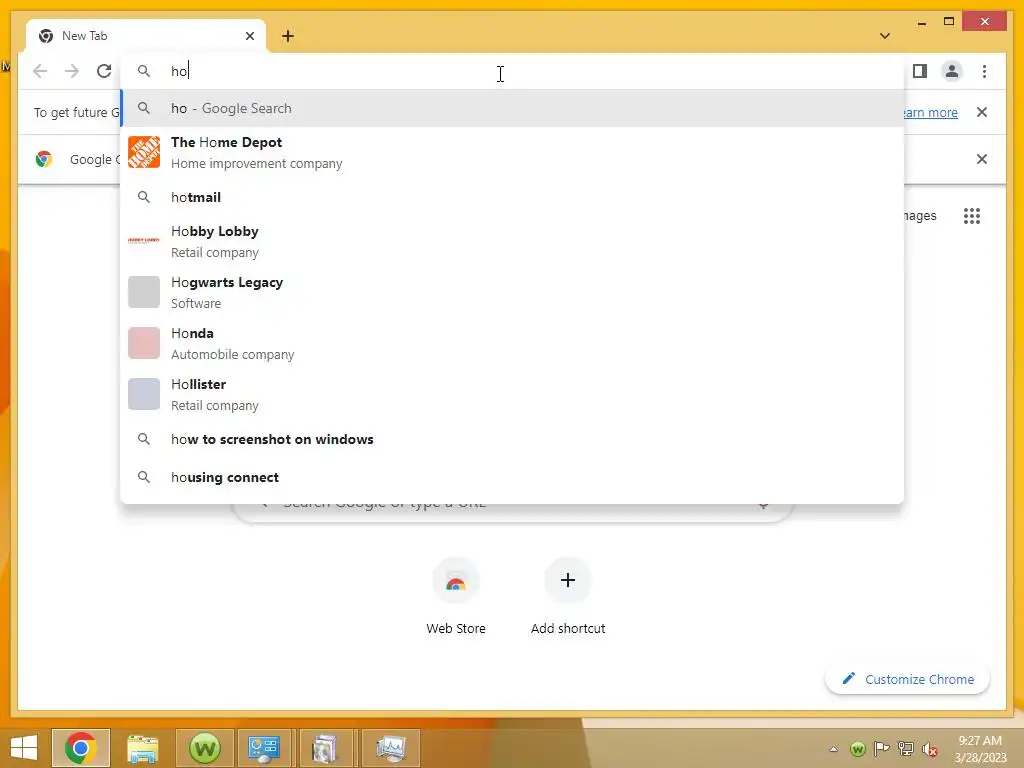1024x768 pixels.
Task: Expand the tab search chevron
Action: click(x=885, y=36)
